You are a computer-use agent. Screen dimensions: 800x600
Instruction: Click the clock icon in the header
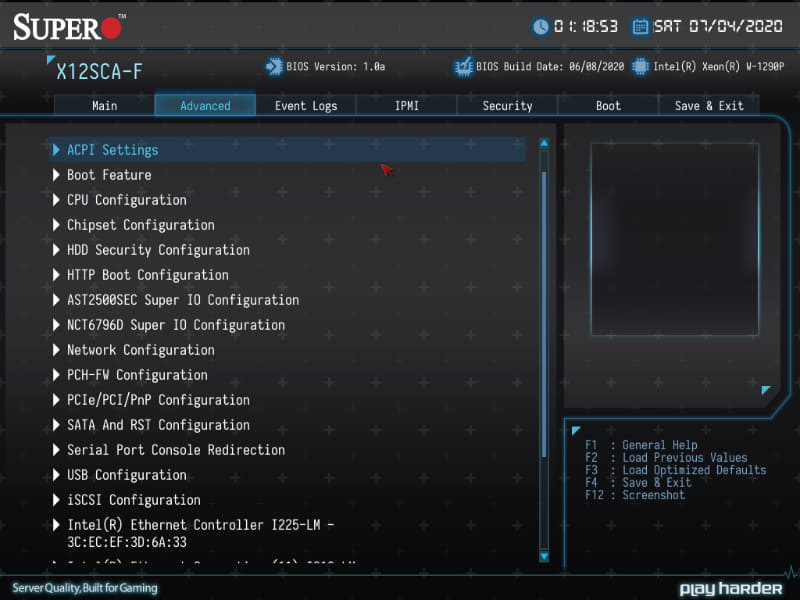click(541, 26)
